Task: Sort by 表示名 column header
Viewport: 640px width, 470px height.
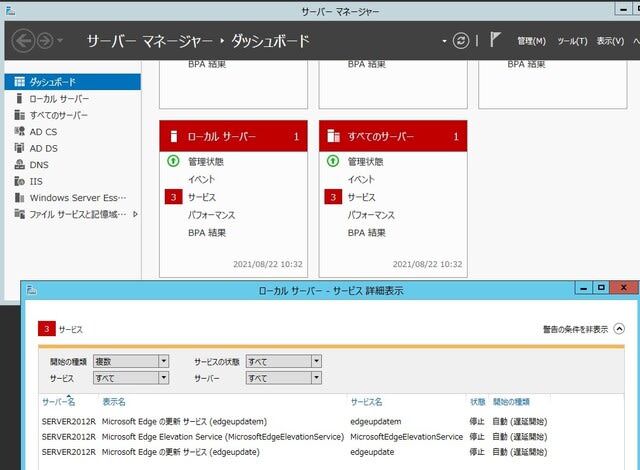Action: tap(114, 402)
